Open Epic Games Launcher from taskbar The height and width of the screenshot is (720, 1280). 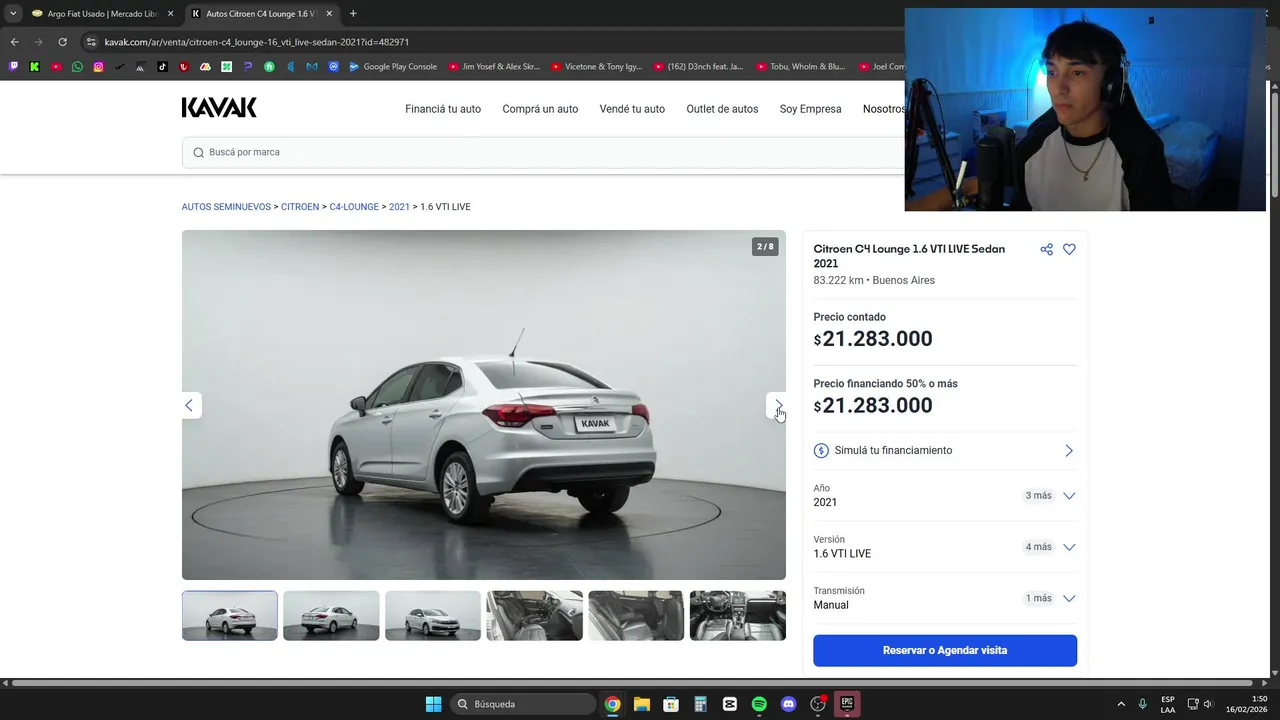pyautogui.click(x=847, y=704)
